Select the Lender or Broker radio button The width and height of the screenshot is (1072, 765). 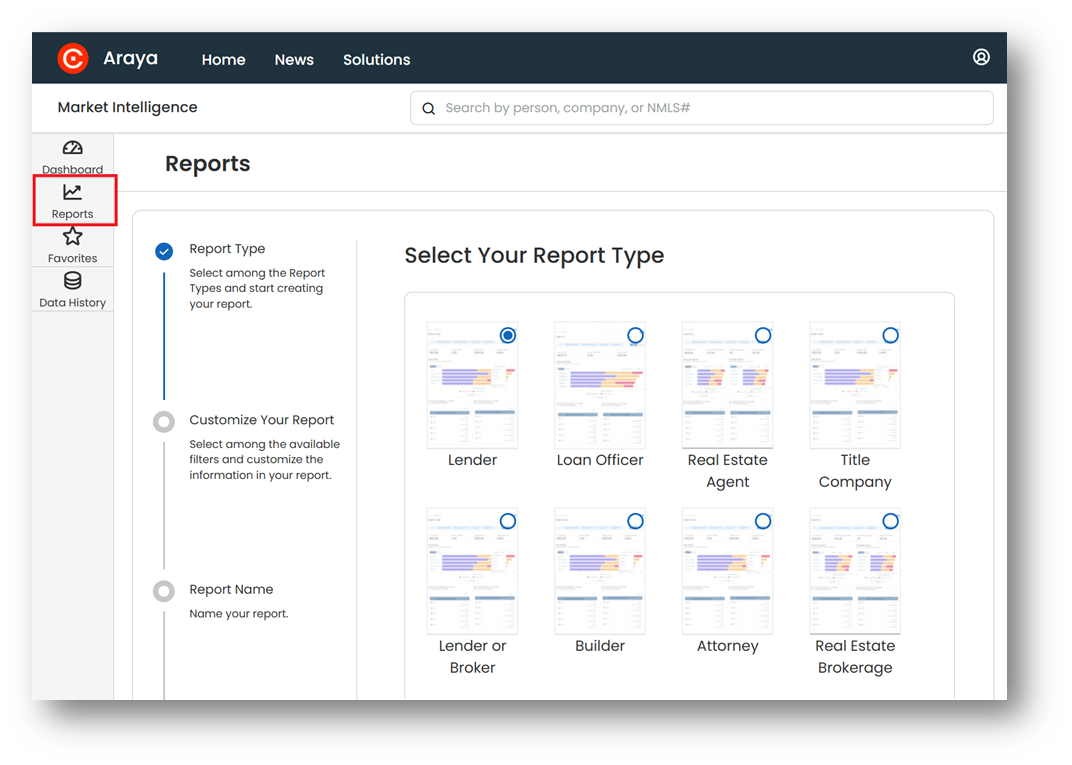[x=508, y=522]
